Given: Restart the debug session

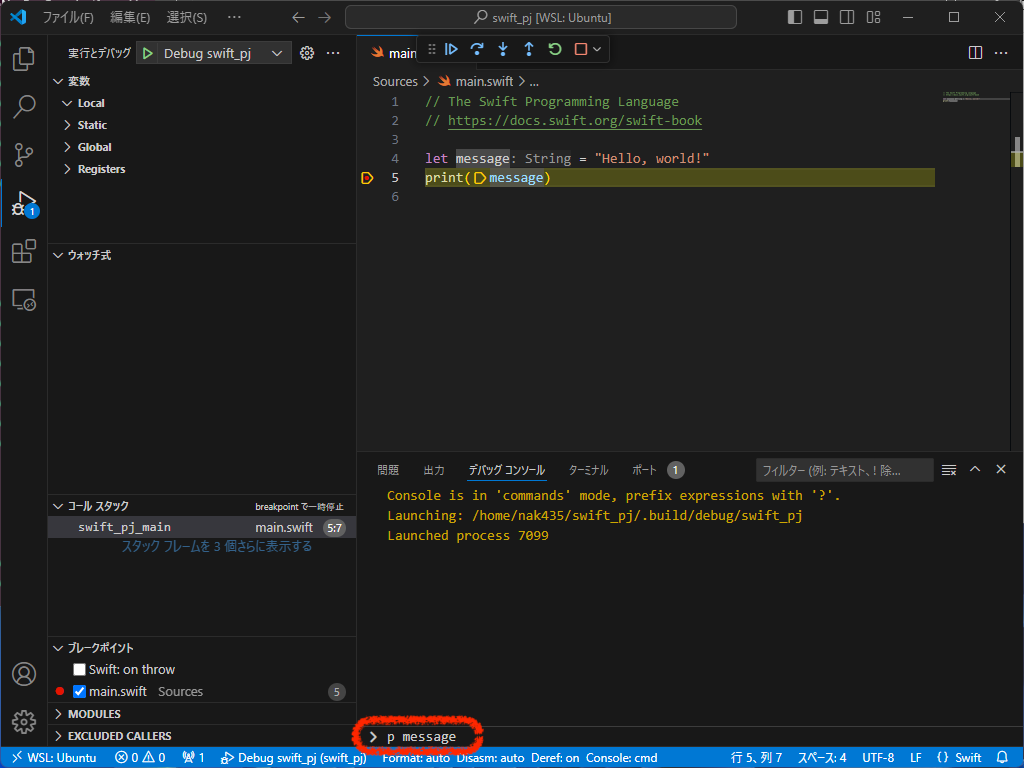Looking at the screenshot, I should tap(555, 50).
